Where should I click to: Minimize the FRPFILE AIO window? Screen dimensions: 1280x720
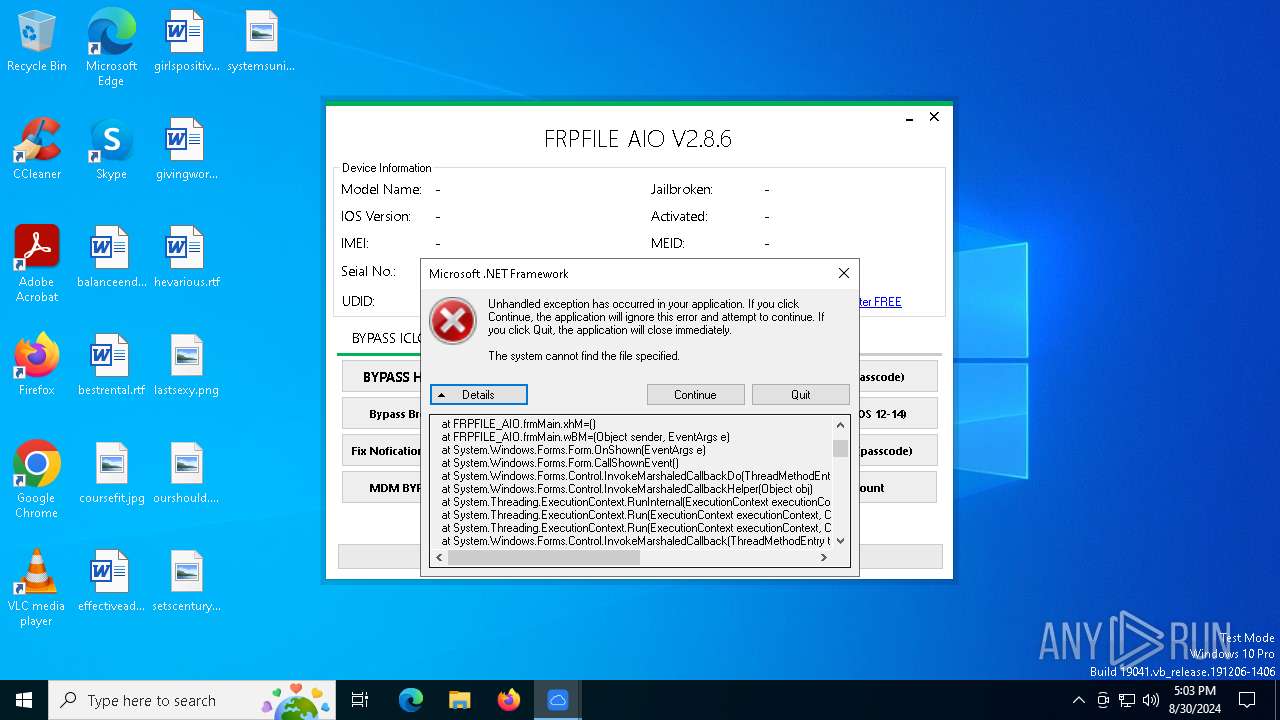pos(909,117)
